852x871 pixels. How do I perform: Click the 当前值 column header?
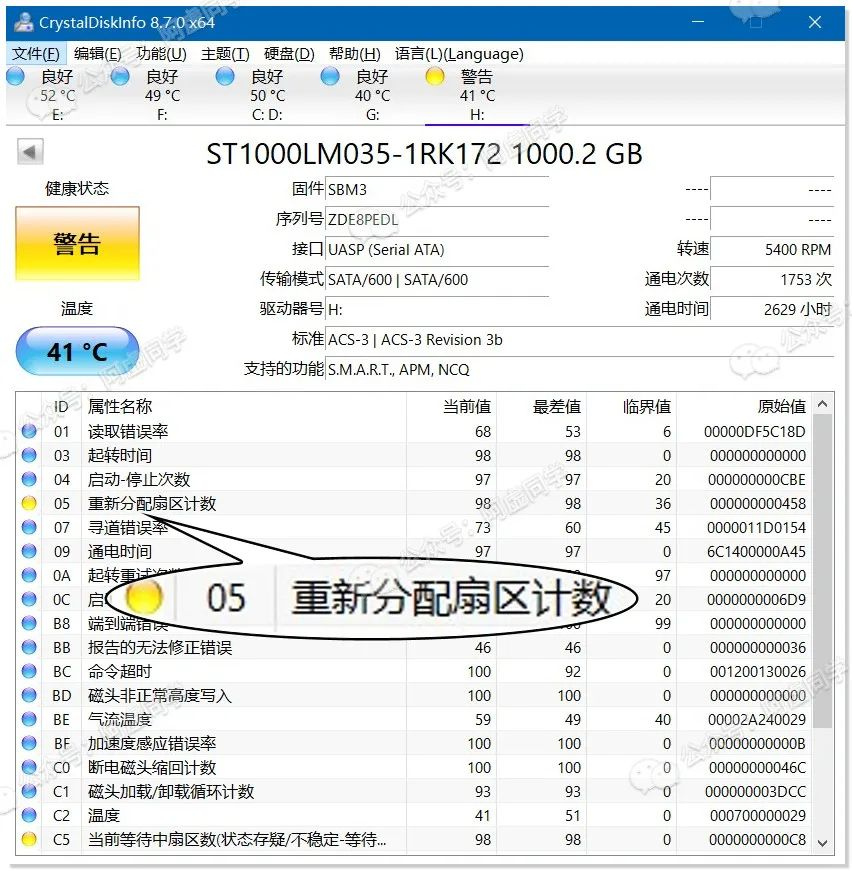pos(467,407)
